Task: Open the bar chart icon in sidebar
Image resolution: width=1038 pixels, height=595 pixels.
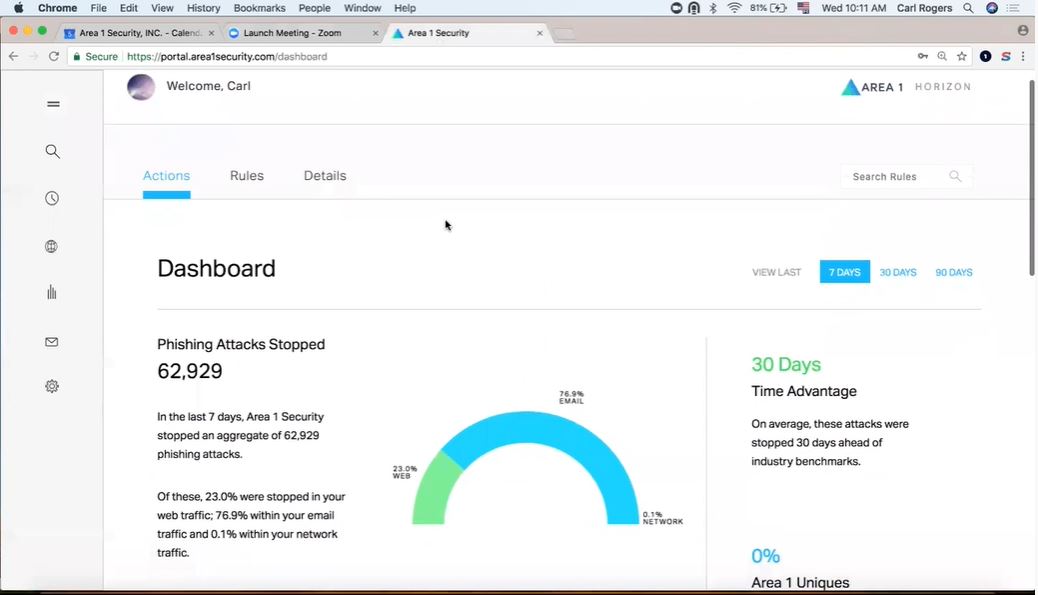Action: coord(52,293)
